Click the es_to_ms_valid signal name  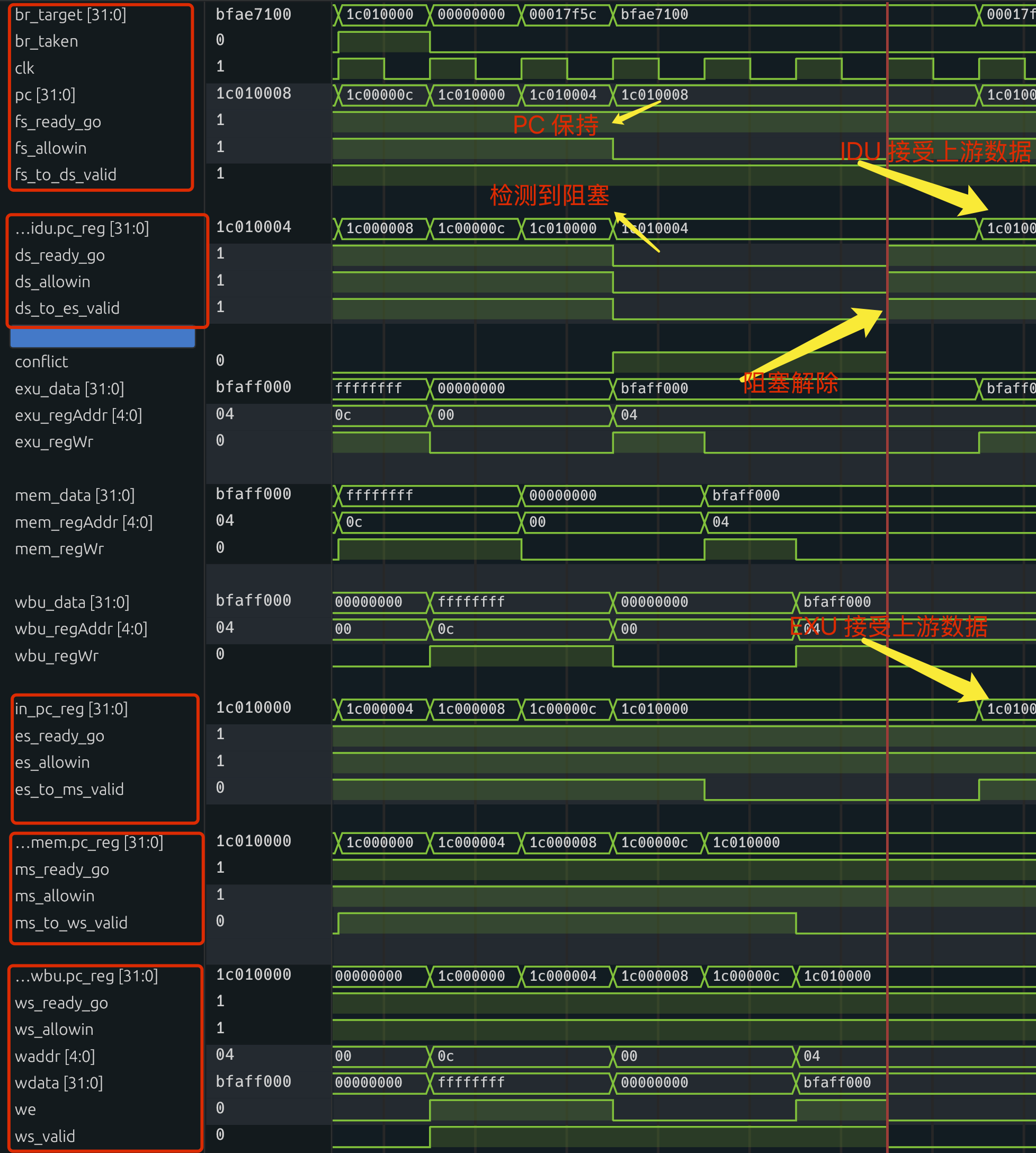click(x=69, y=789)
